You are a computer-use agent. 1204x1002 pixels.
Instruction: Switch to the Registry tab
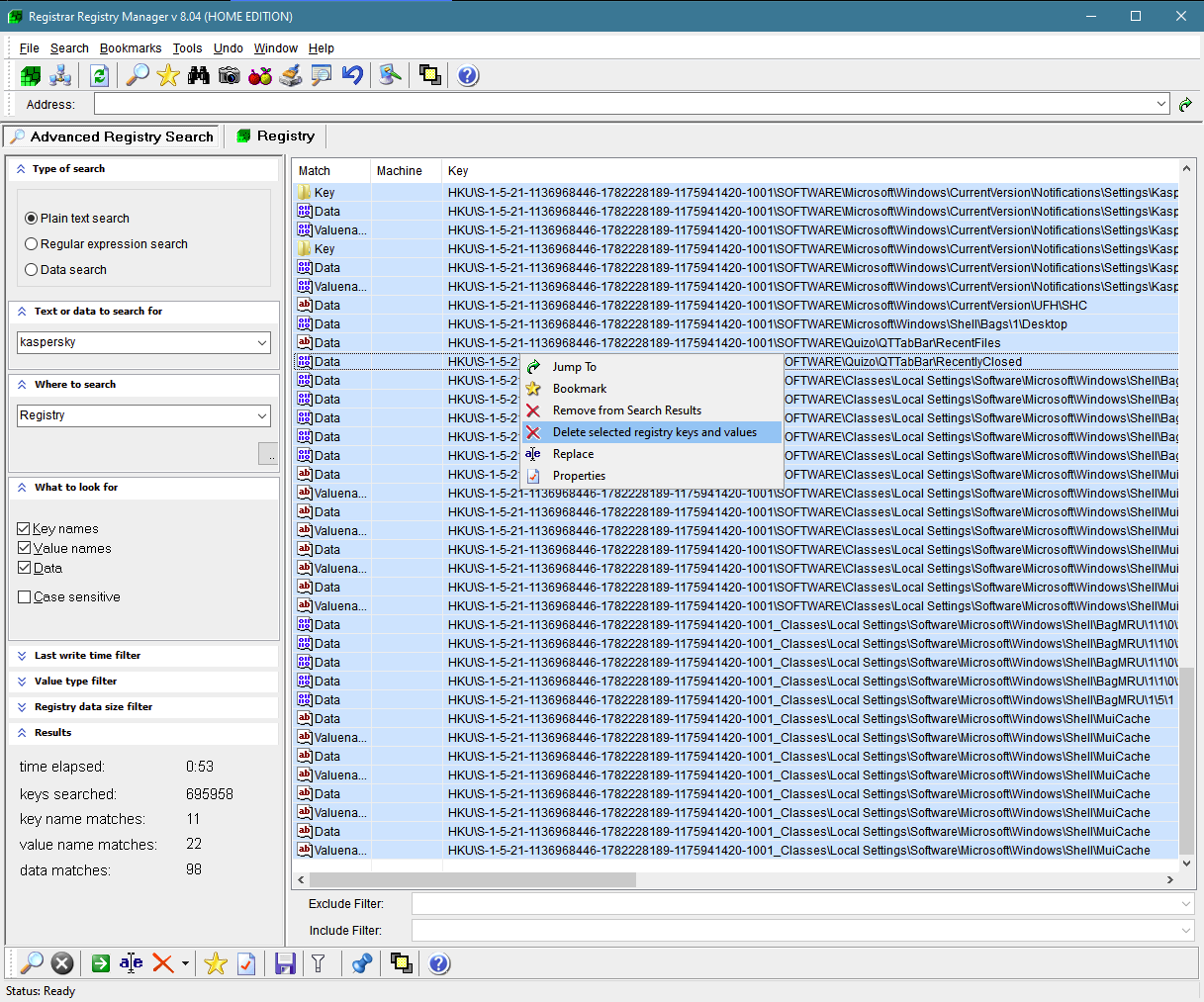(x=276, y=137)
